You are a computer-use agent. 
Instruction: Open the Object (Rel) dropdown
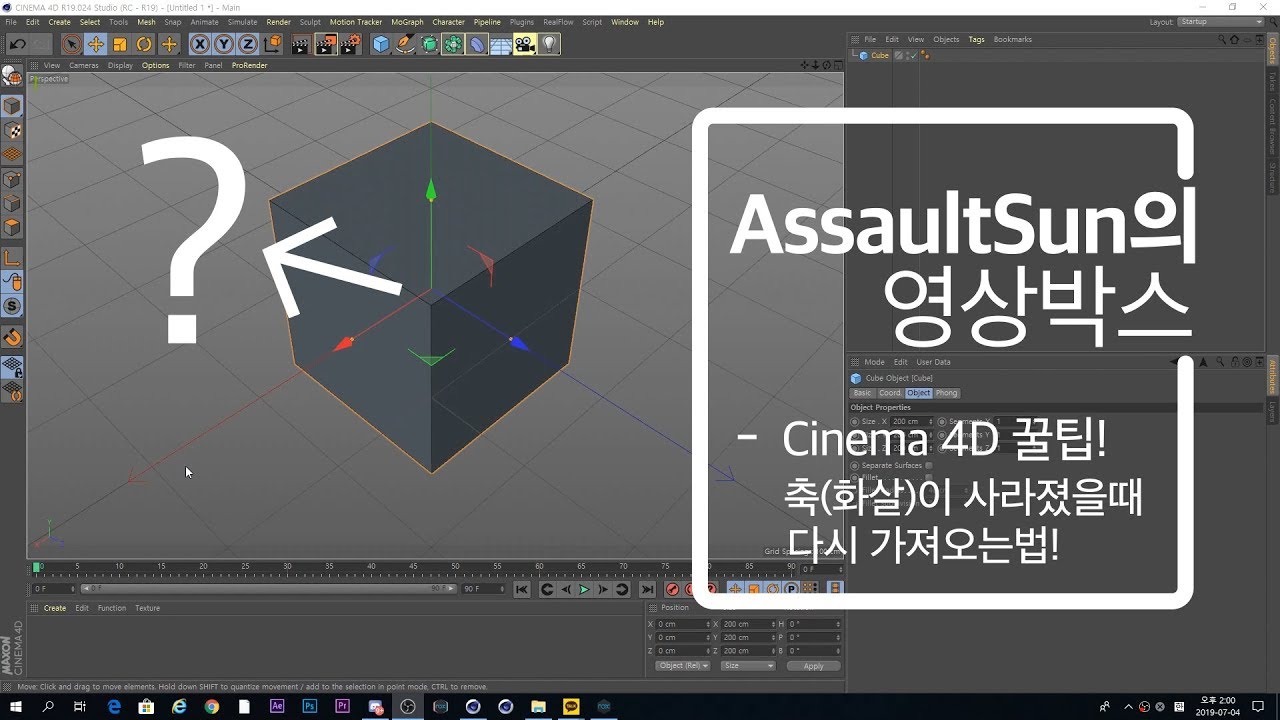click(683, 665)
